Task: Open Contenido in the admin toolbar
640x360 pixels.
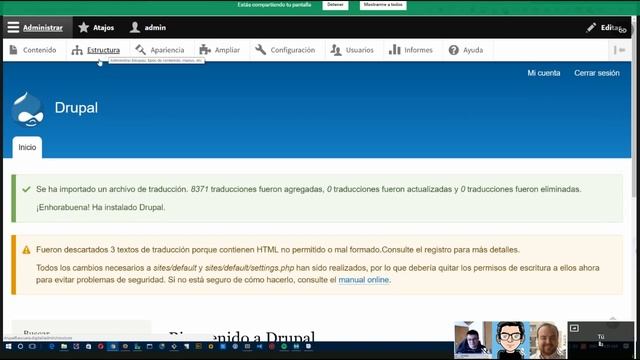Action: (33, 50)
